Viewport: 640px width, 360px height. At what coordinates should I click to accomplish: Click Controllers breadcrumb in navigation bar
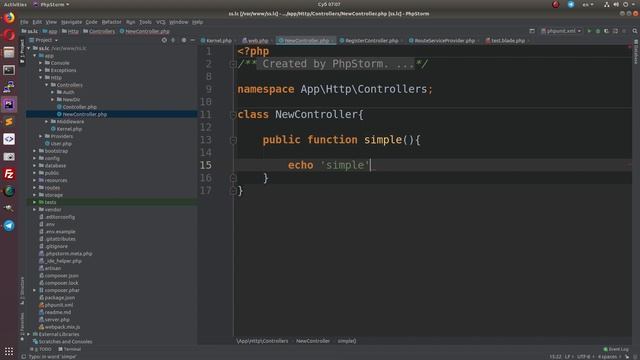(99, 31)
